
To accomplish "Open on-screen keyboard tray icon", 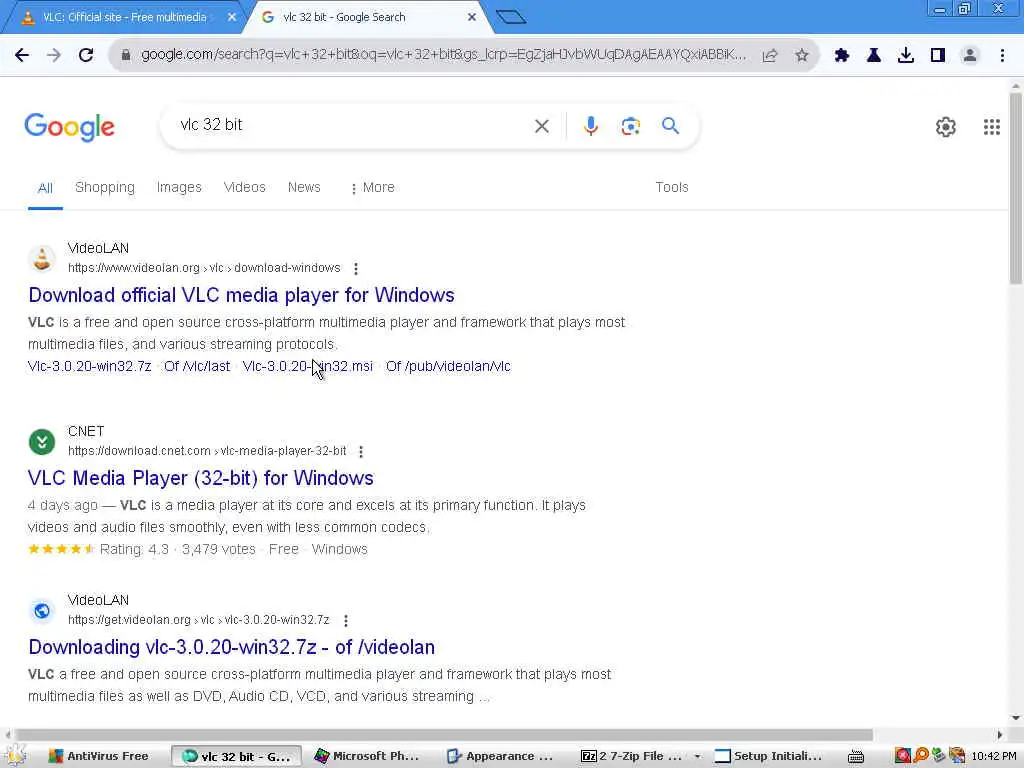I will click(x=856, y=756).
